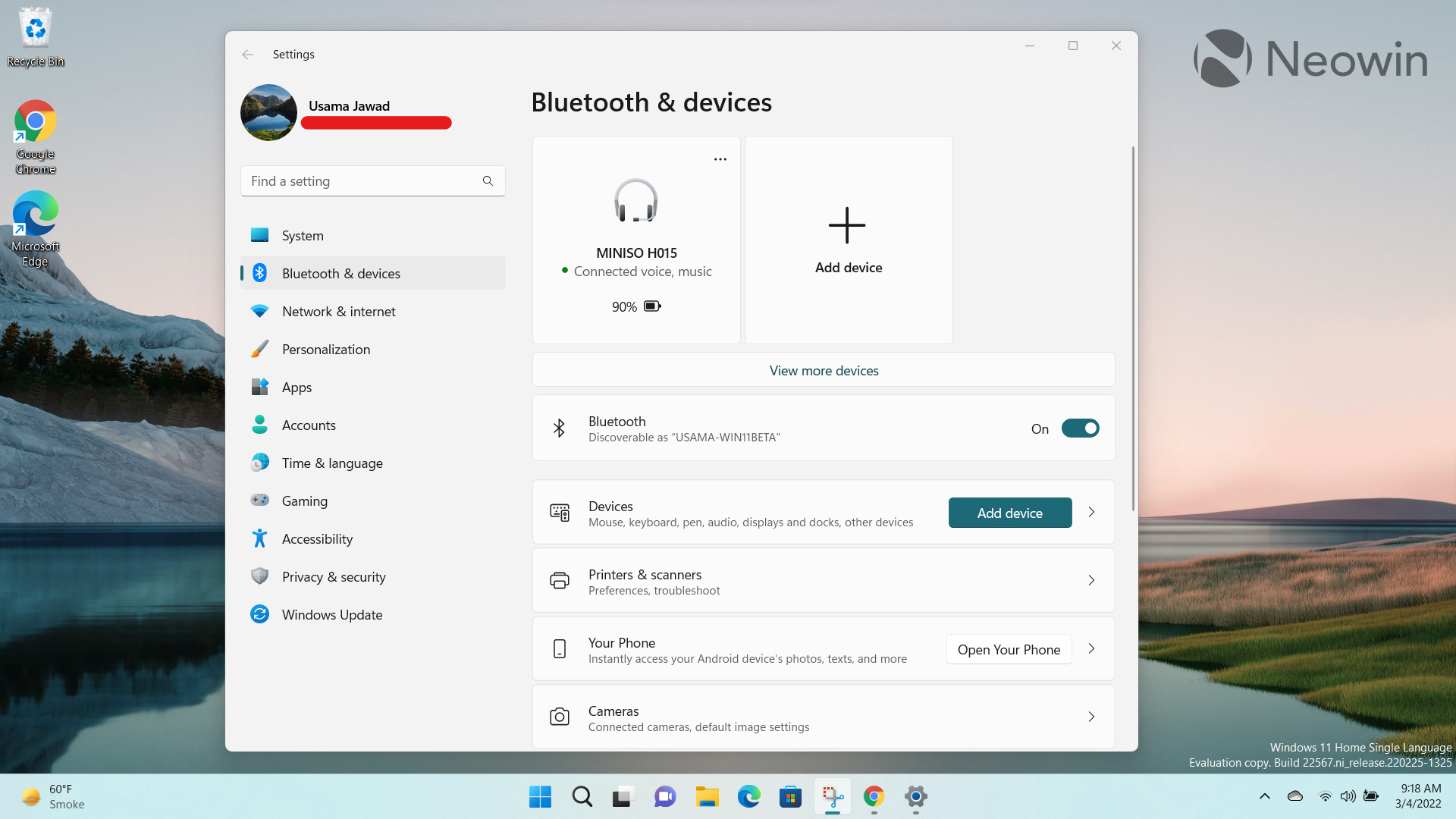This screenshot has width=1456, height=819.
Task: Click the MINISO H015 battery icon
Action: pyautogui.click(x=652, y=306)
